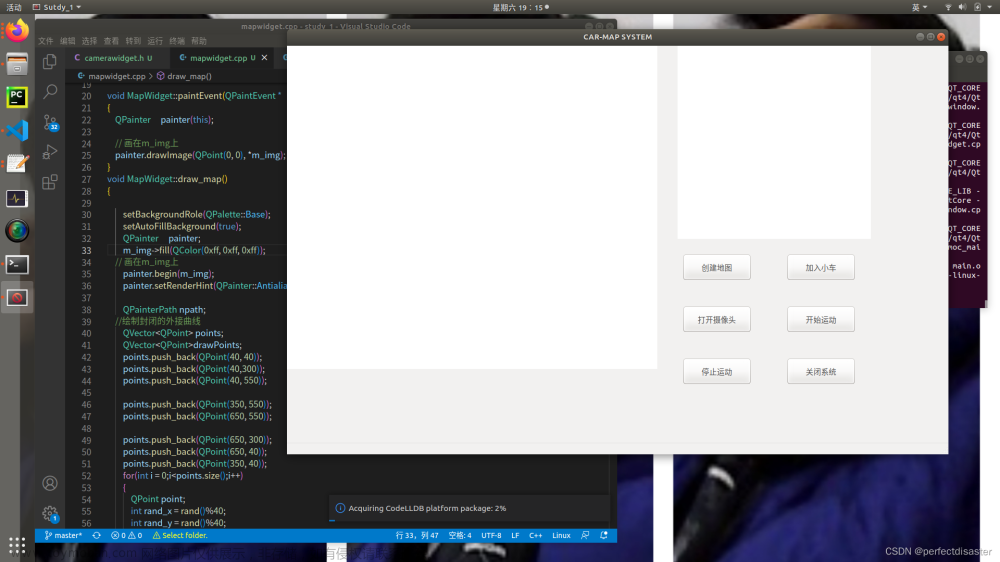
Task: Click the volume icon in top bar
Action: click(962, 7)
